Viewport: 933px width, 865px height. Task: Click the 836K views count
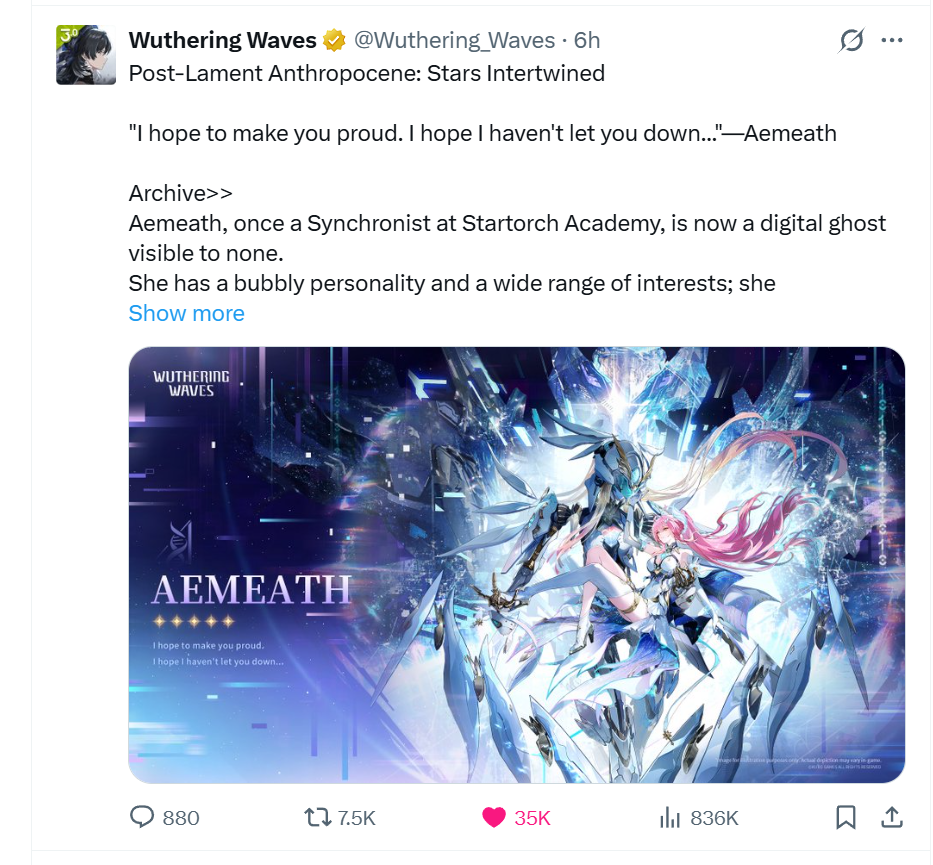[x=714, y=818]
